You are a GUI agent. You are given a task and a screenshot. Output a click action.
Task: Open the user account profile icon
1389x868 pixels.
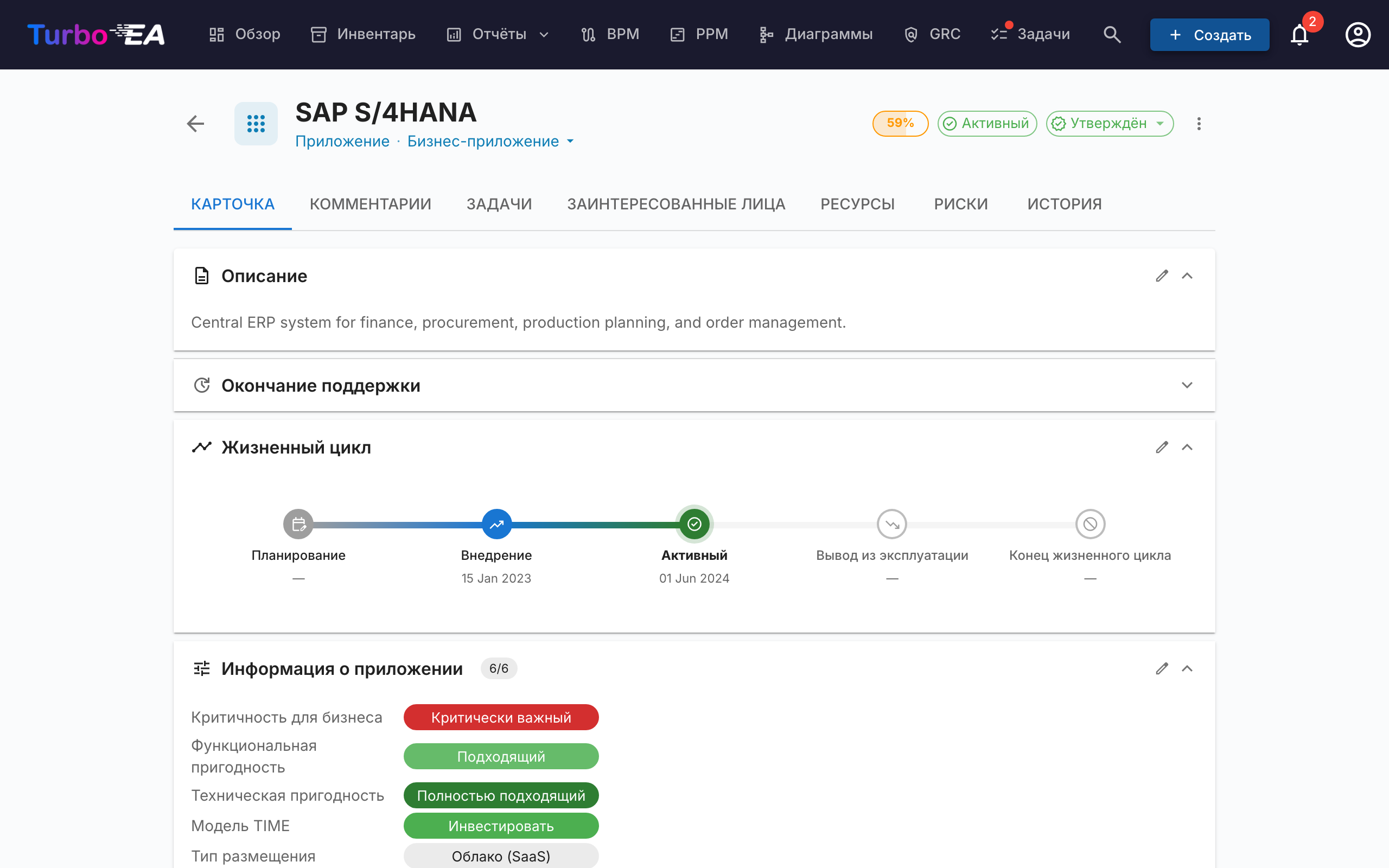pos(1358,34)
